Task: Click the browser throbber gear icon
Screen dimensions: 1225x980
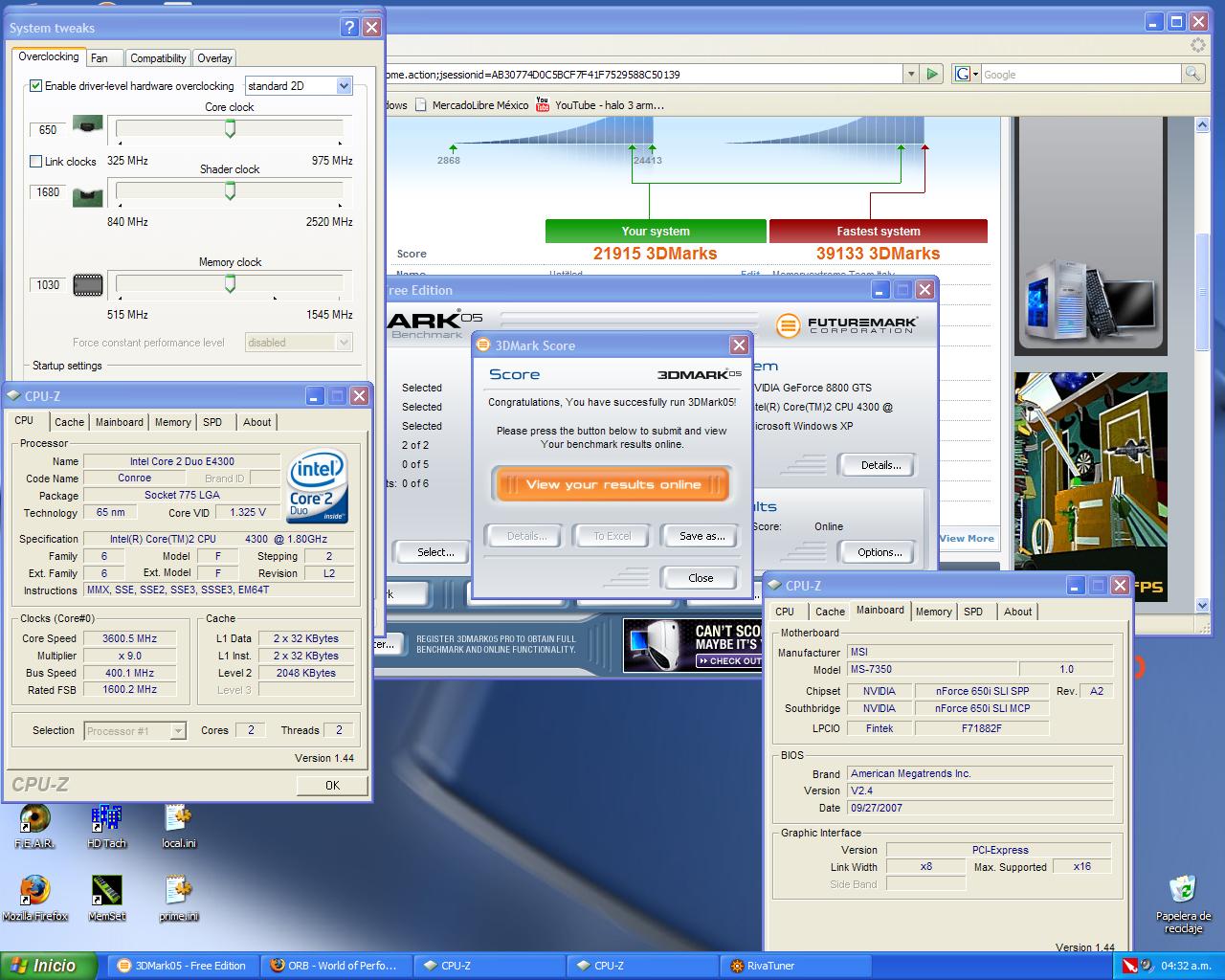Action: [x=1198, y=45]
